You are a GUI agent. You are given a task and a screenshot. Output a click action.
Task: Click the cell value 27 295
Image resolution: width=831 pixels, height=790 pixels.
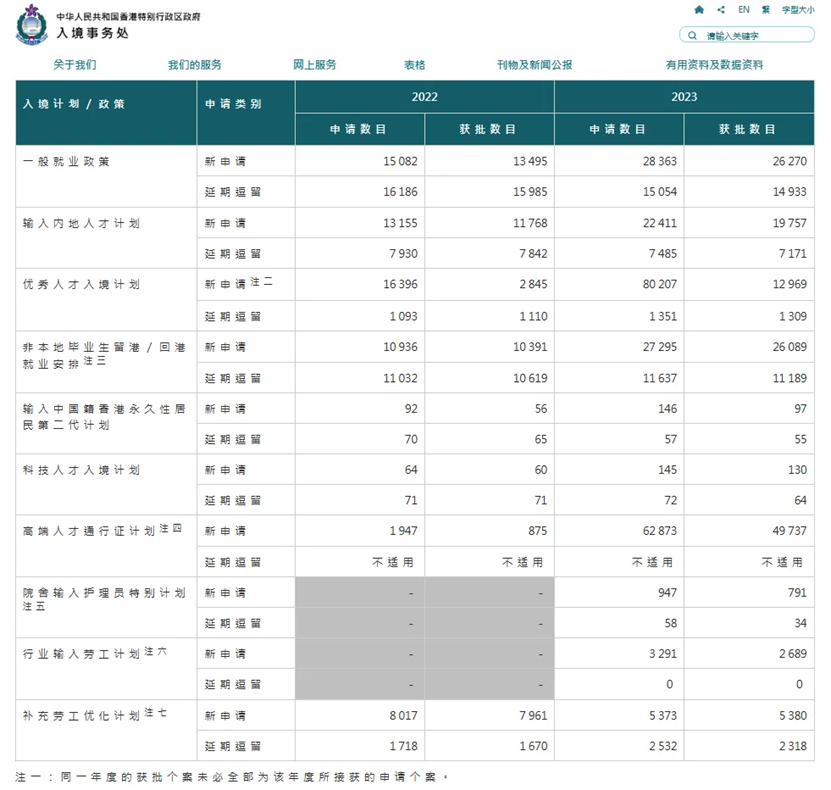660,347
